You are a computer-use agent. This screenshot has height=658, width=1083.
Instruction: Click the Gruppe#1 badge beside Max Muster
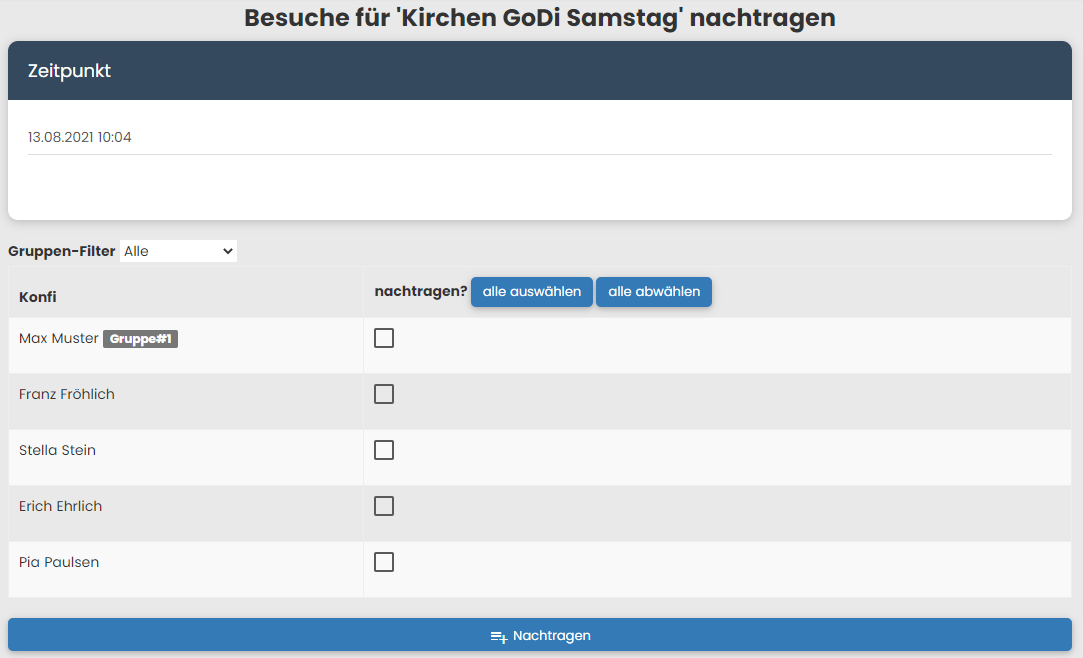click(140, 339)
